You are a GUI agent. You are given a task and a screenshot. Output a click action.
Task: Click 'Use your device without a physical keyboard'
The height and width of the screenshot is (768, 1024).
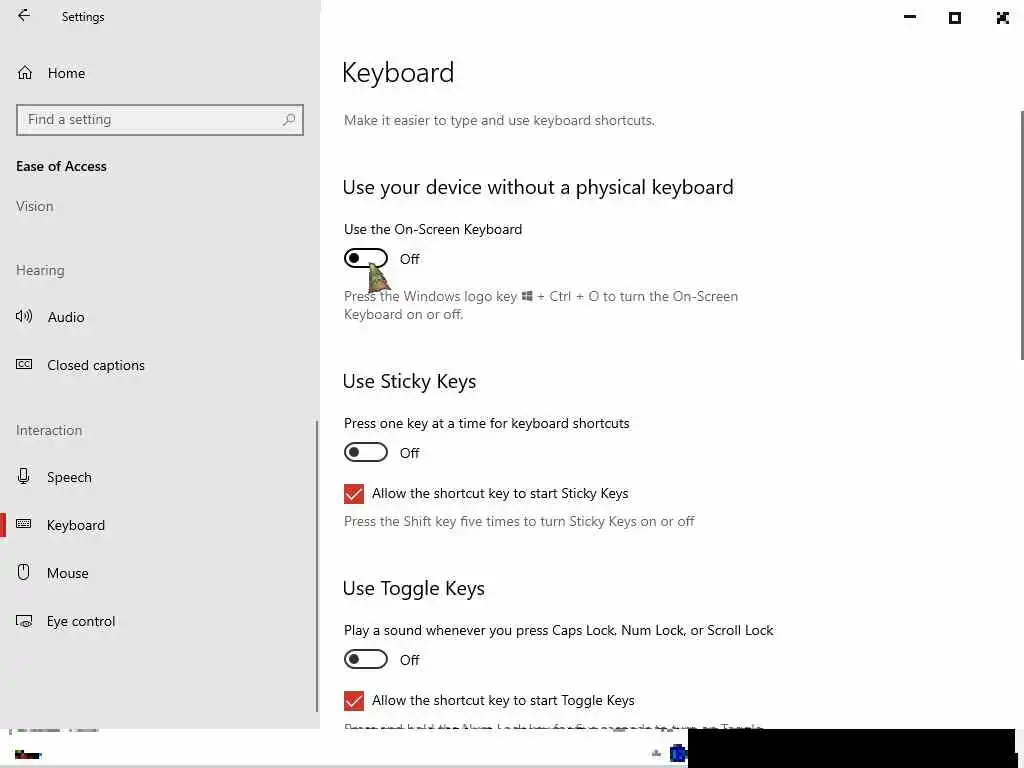(538, 187)
